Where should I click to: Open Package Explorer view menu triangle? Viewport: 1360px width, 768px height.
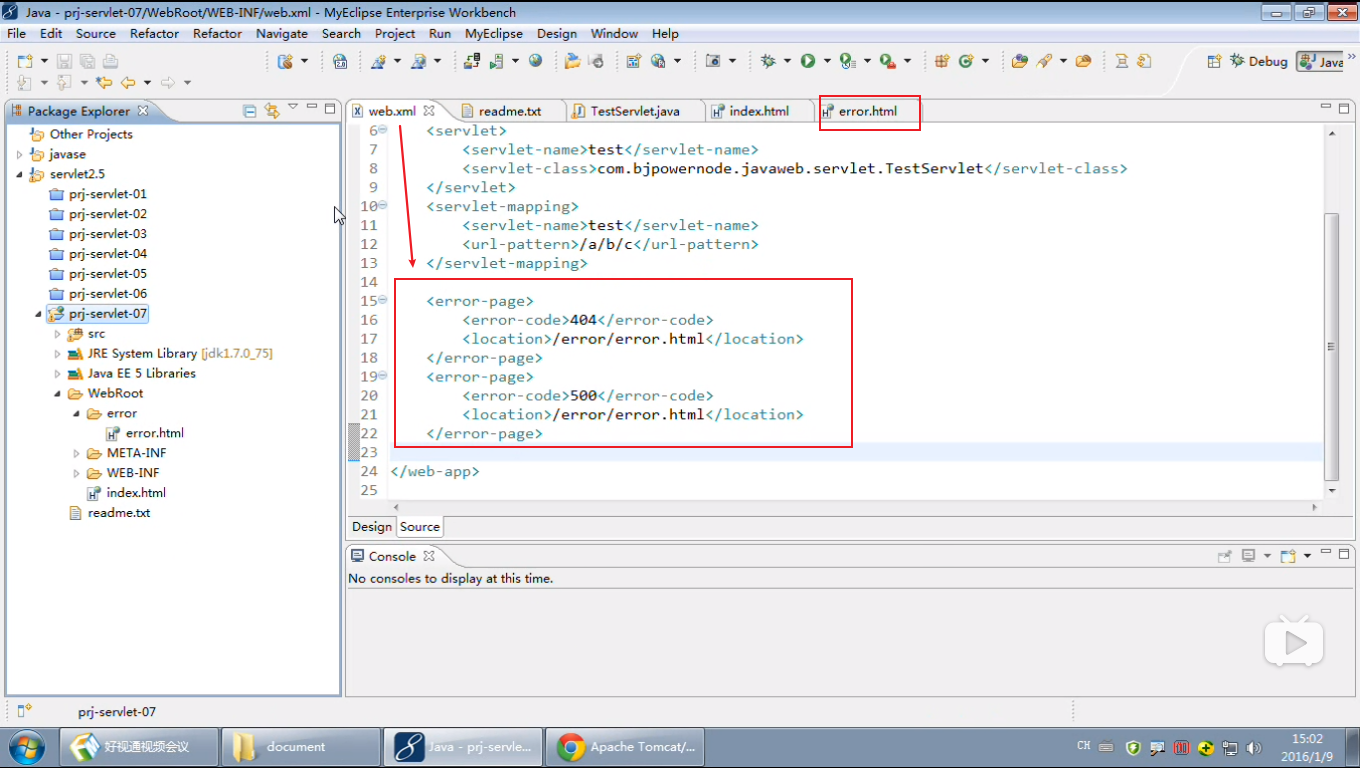coord(293,107)
